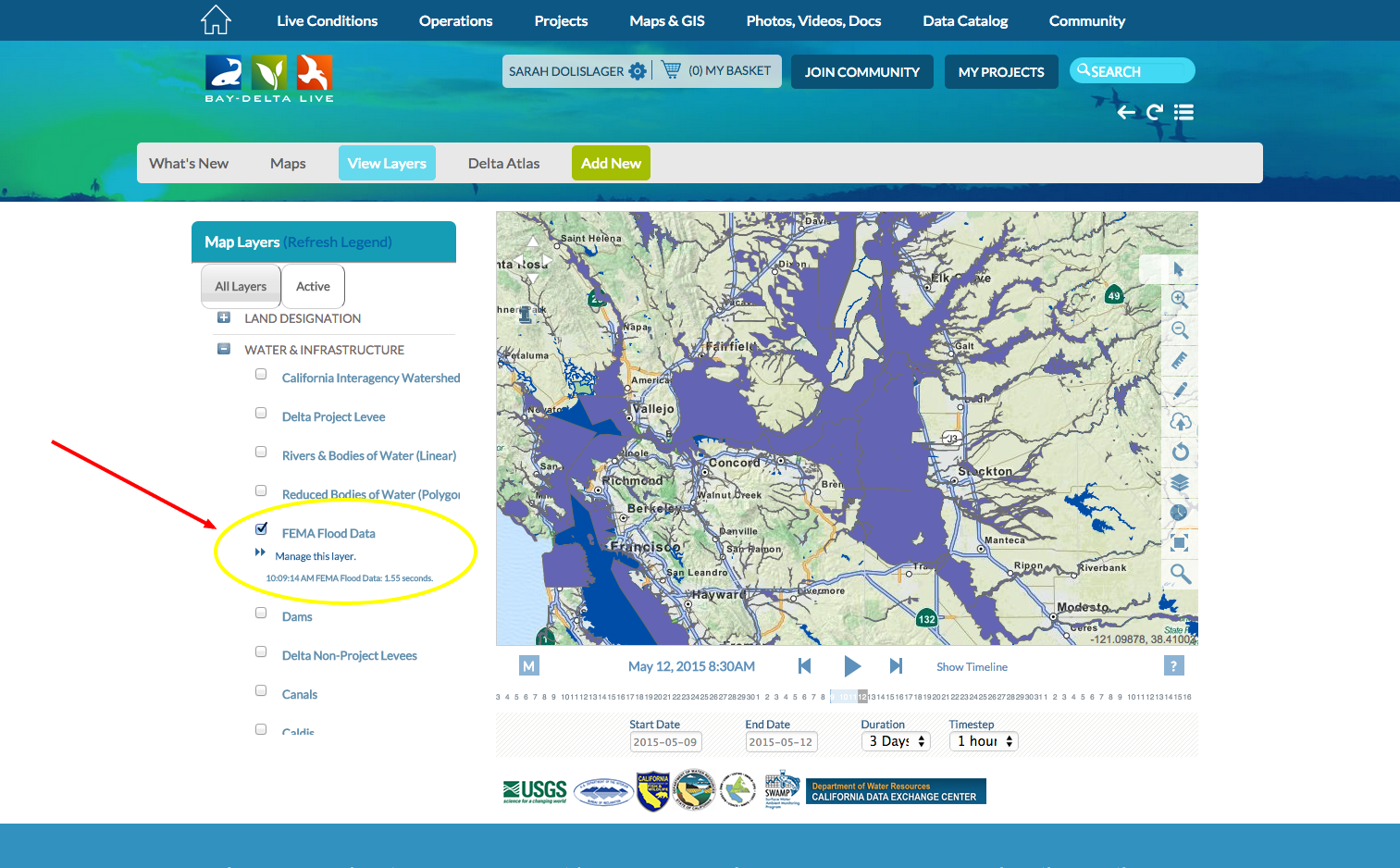
Task: Click the clock time tool on the map
Action: [1179, 512]
